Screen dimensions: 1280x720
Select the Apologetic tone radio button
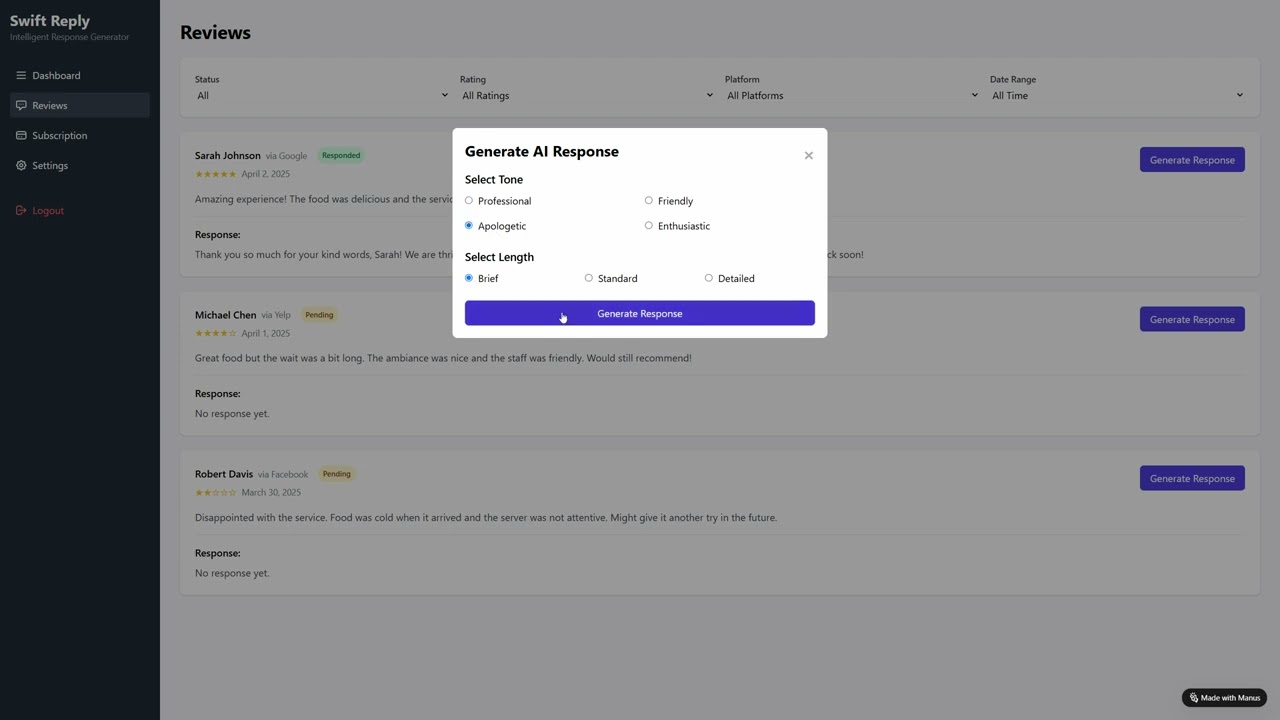pos(469,226)
